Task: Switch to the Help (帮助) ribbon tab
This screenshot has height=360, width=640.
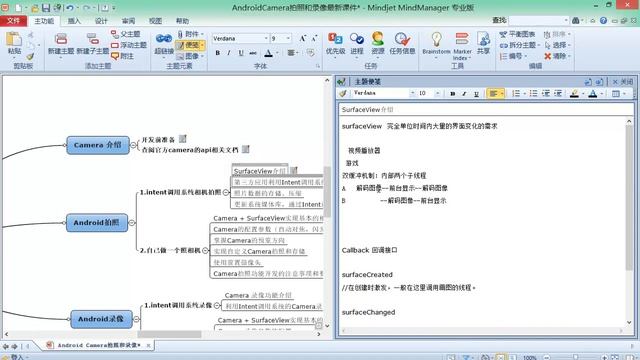Action: tap(182, 21)
